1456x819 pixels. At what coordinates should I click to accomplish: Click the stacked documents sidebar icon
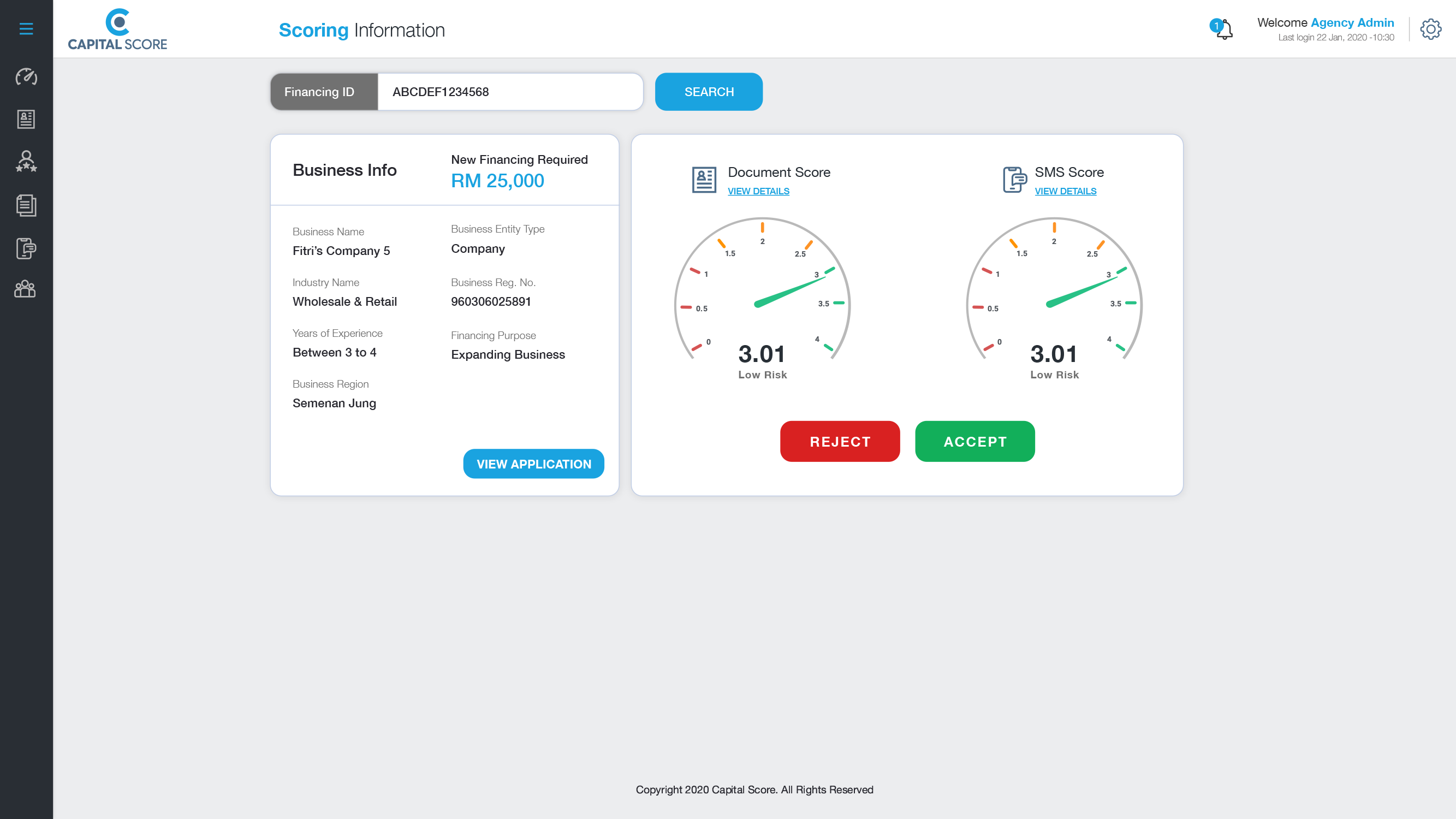point(26,205)
